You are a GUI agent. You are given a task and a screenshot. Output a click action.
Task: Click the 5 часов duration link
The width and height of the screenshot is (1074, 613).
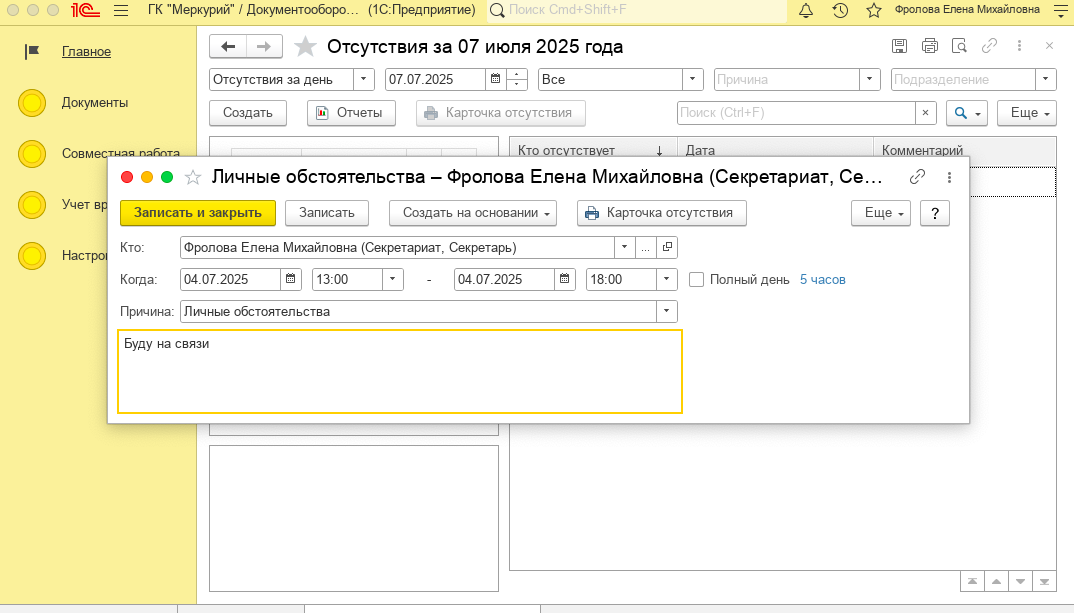tap(822, 280)
